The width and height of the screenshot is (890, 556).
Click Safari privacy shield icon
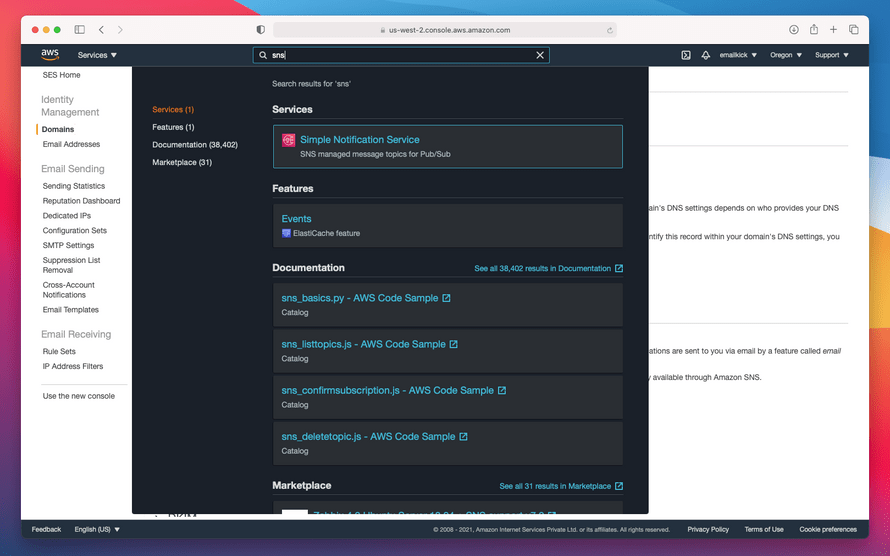tap(261, 30)
